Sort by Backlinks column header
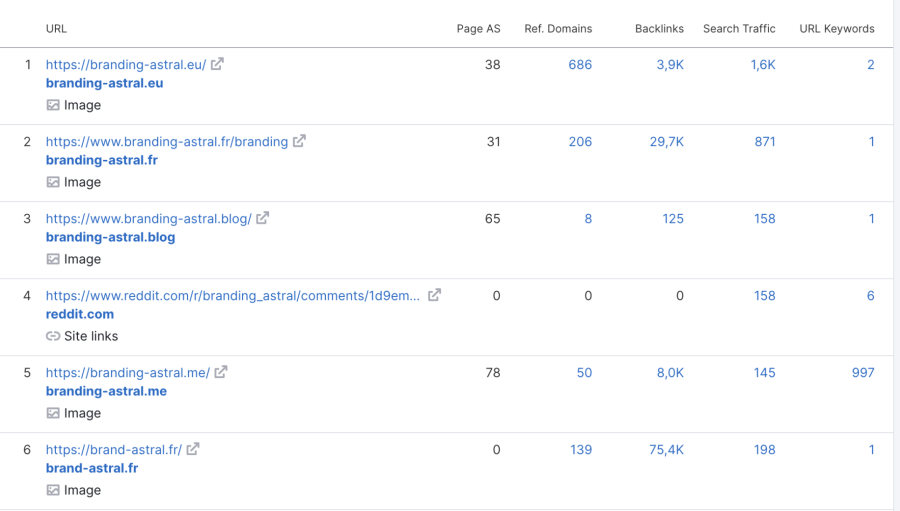 coord(659,29)
